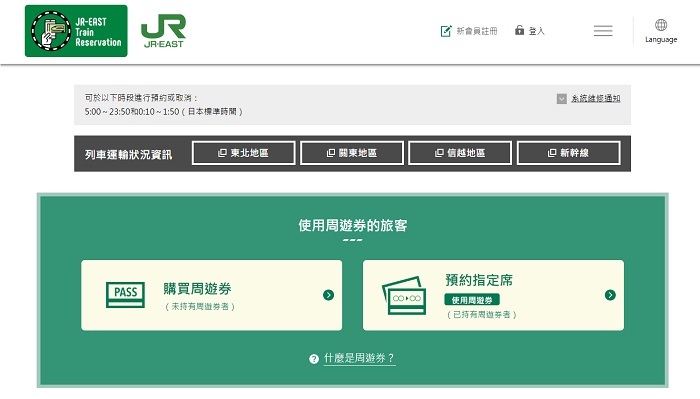700x399 pixels.
Task: Click the padlock login icon
Action: [x=519, y=30]
